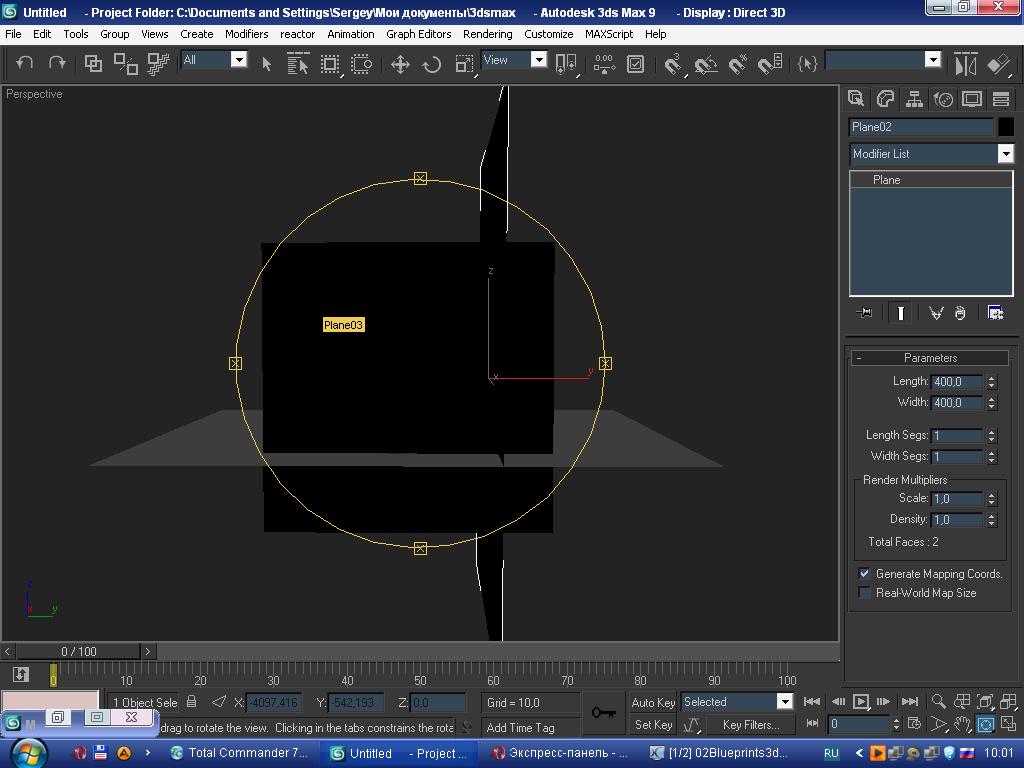Expand the Modifier List dropdown
1024x768 pixels.
click(1005, 154)
